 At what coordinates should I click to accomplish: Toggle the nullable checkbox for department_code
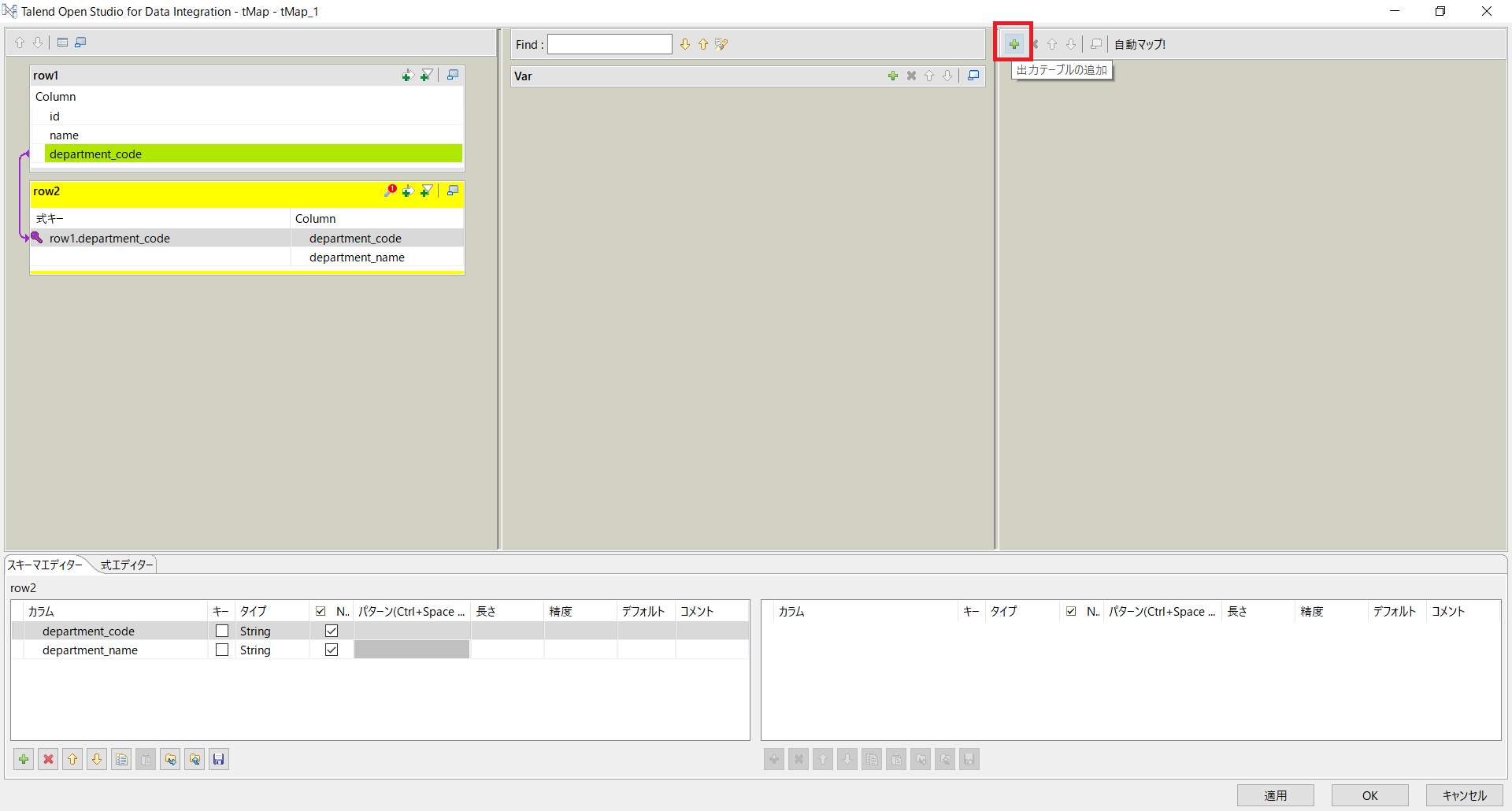(x=332, y=631)
